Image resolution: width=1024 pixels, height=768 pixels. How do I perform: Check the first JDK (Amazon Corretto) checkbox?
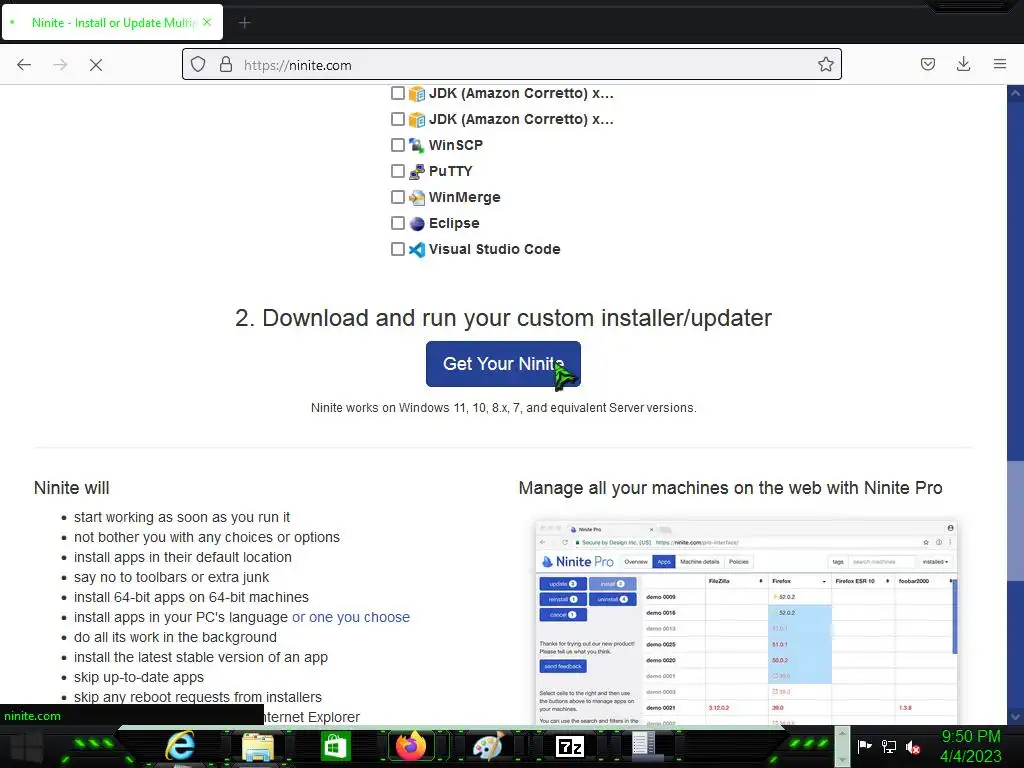(x=398, y=93)
